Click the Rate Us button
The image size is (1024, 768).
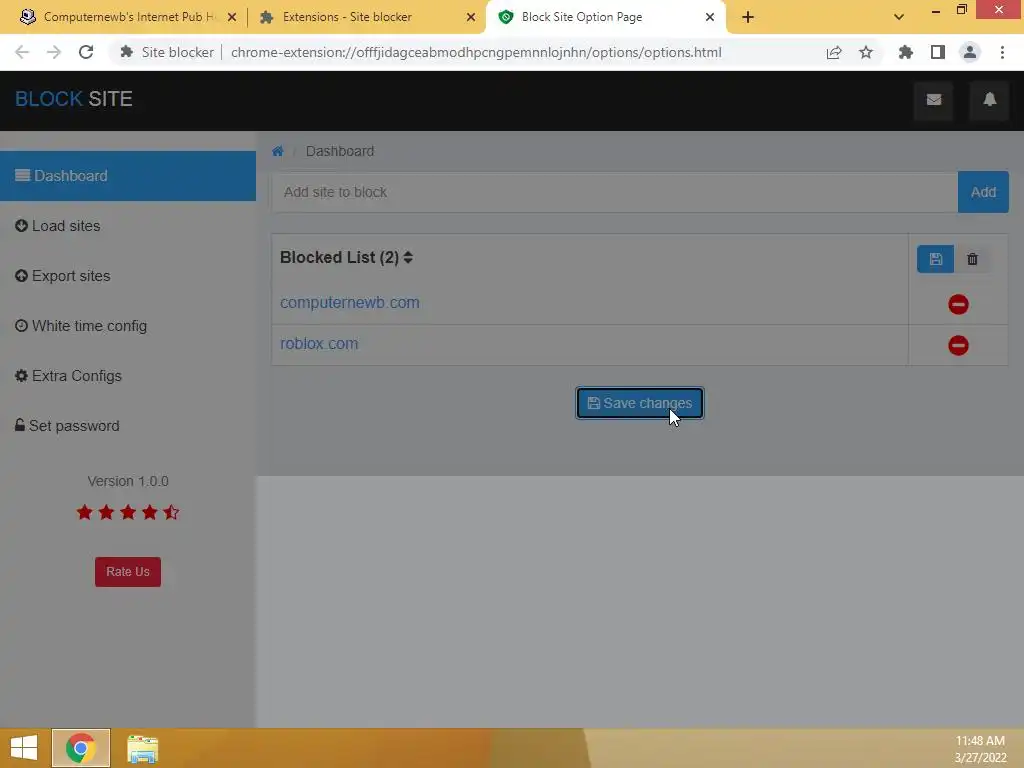[128, 572]
